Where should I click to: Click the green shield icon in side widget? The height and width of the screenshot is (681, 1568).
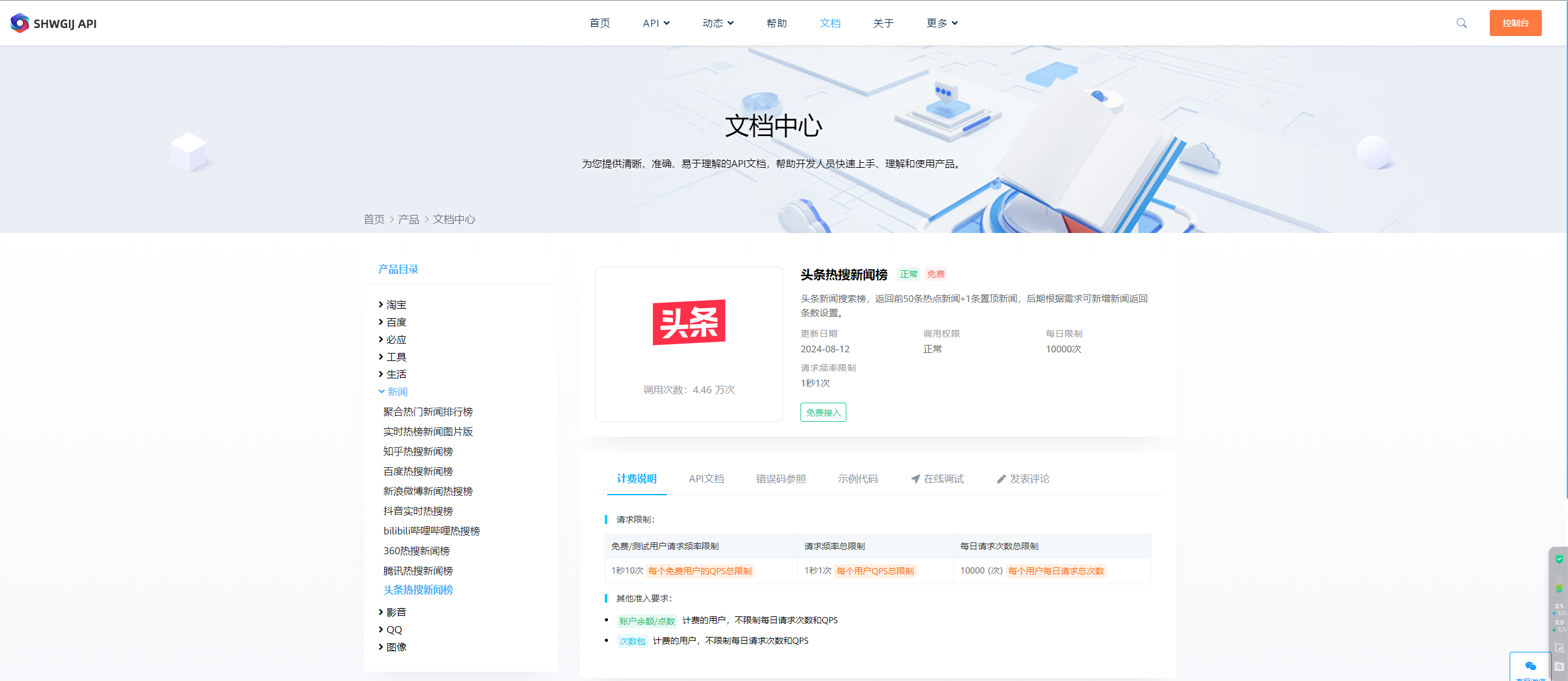click(x=1559, y=559)
